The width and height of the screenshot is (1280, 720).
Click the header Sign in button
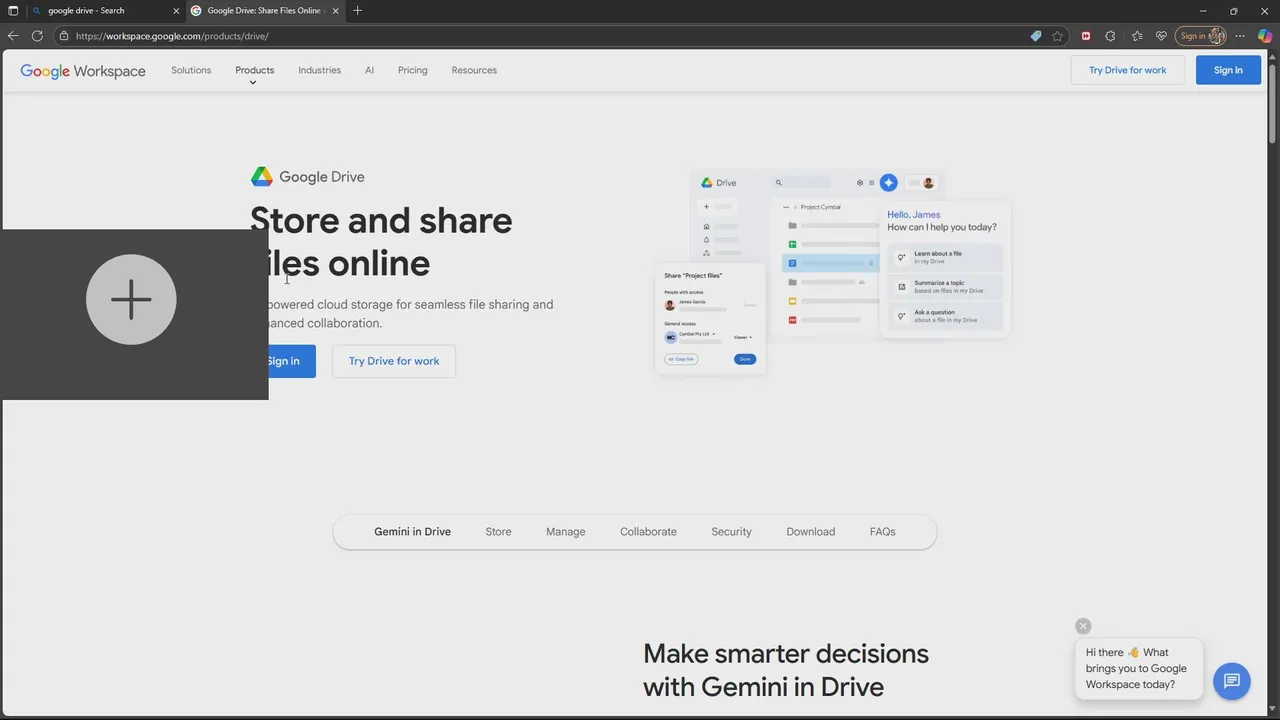pyautogui.click(x=1228, y=70)
